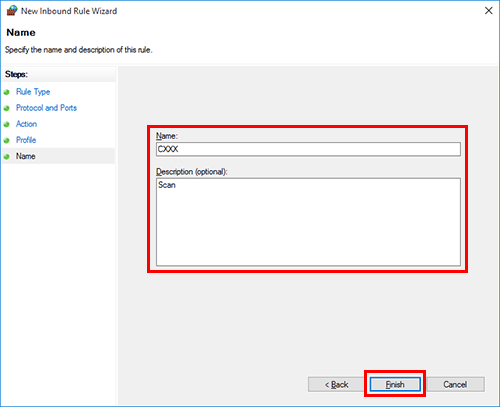500x407 pixels.
Task: Click the green bullet next to Action
Action: pyautogui.click(x=7, y=124)
